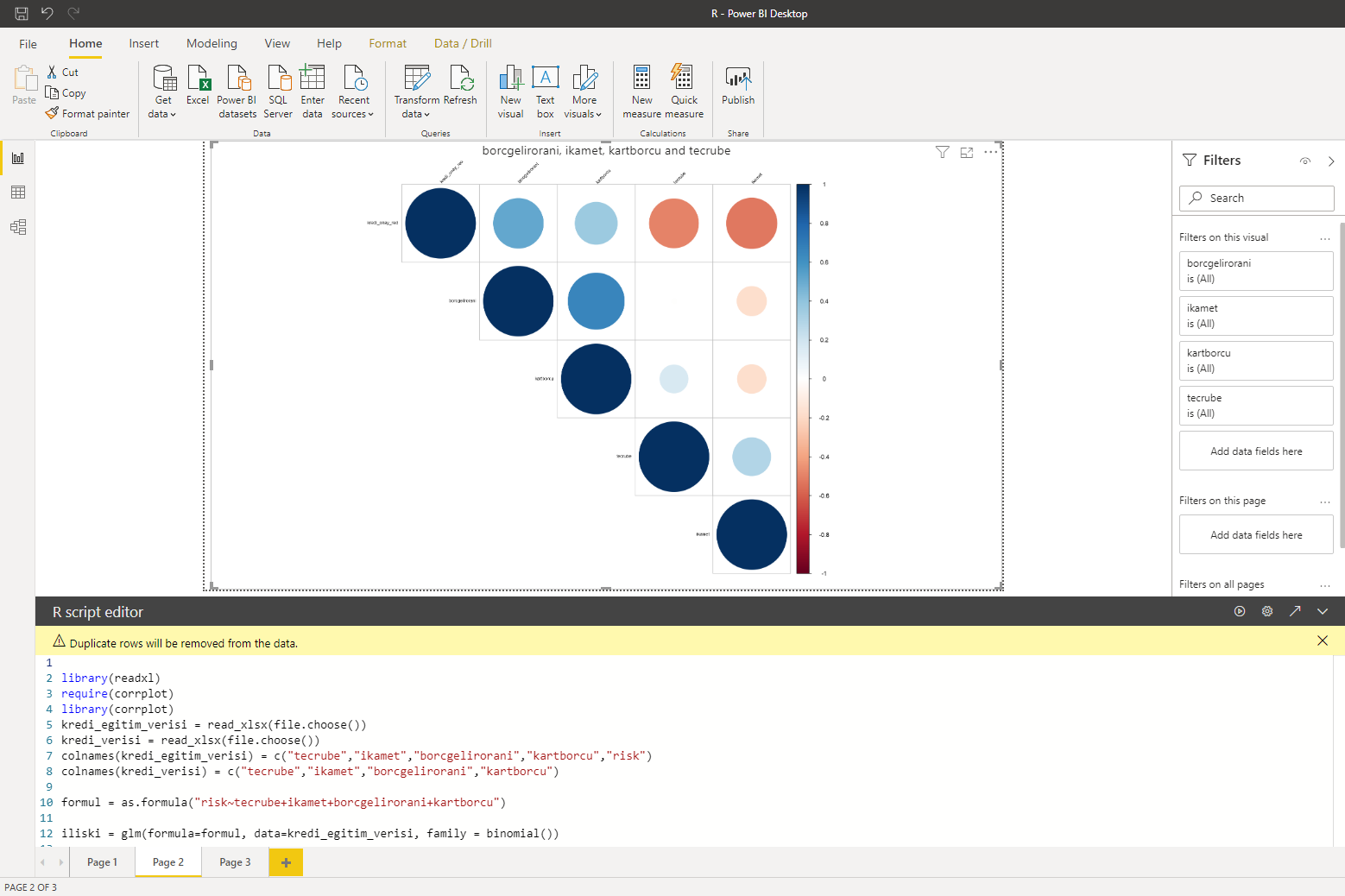
Task: Click the Filters search field
Action: tap(1256, 199)
